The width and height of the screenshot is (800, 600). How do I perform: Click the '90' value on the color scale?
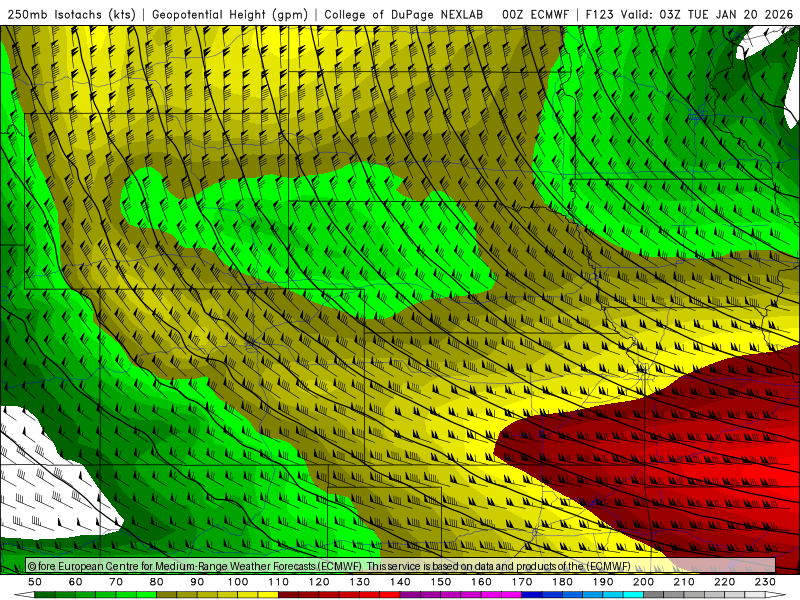coord(197,582)
